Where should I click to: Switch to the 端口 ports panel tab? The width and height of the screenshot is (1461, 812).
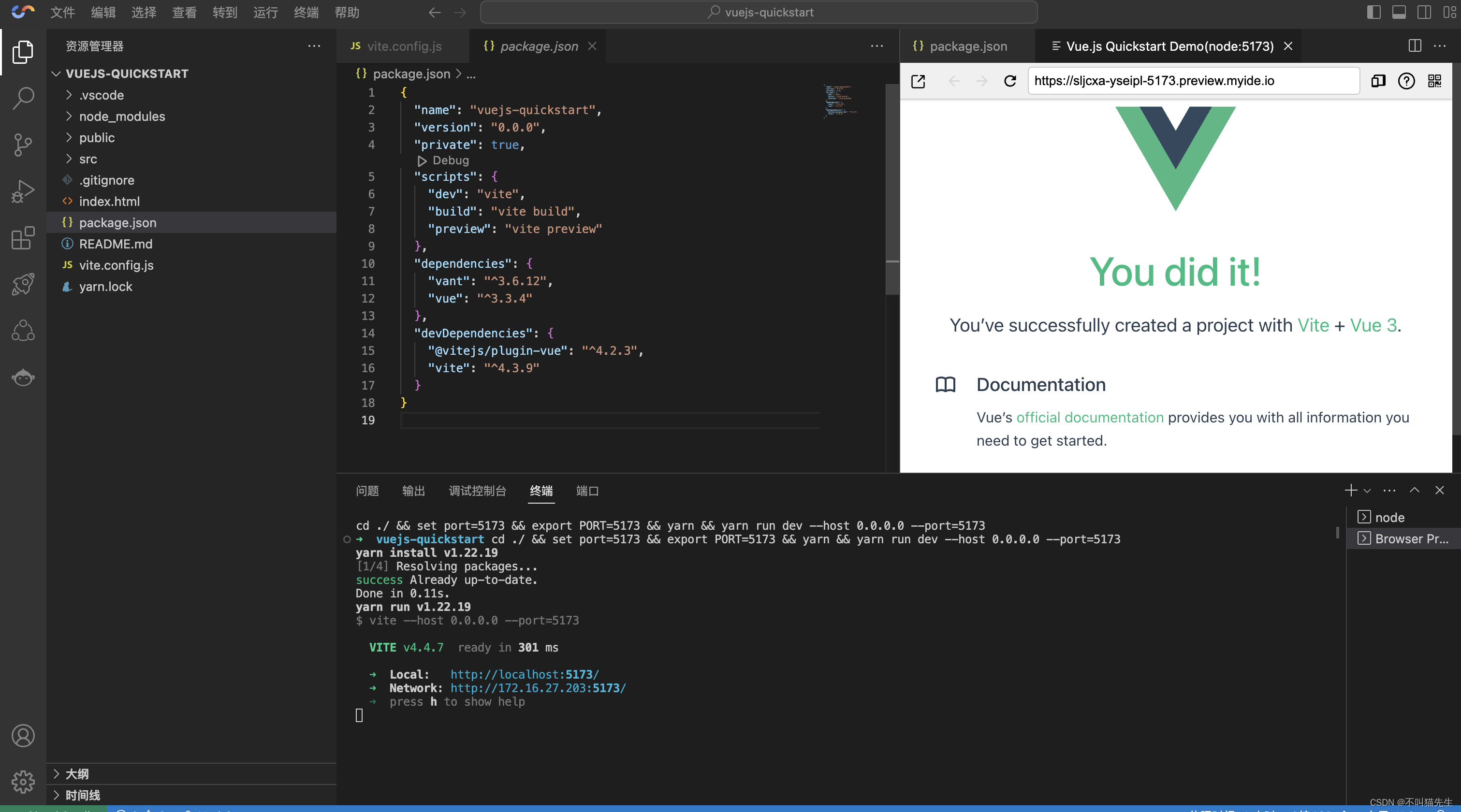click(587, 491)
